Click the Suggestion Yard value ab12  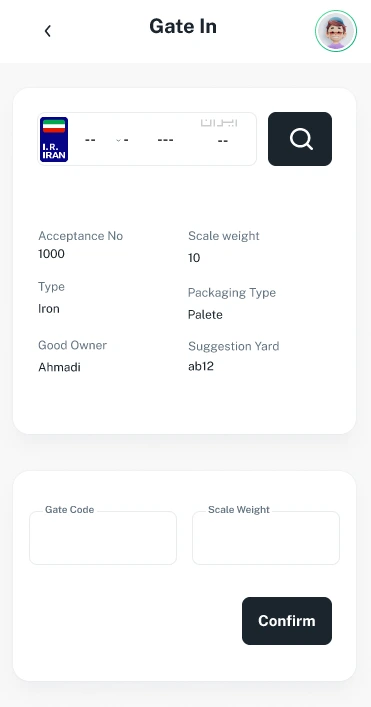pos(201,366)
